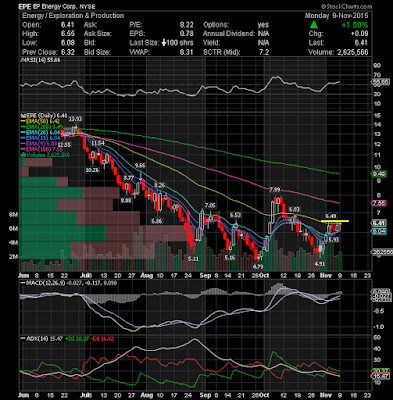393x400 pixels.
Task: Click the +1.50% percent change value
Action: 354,25
